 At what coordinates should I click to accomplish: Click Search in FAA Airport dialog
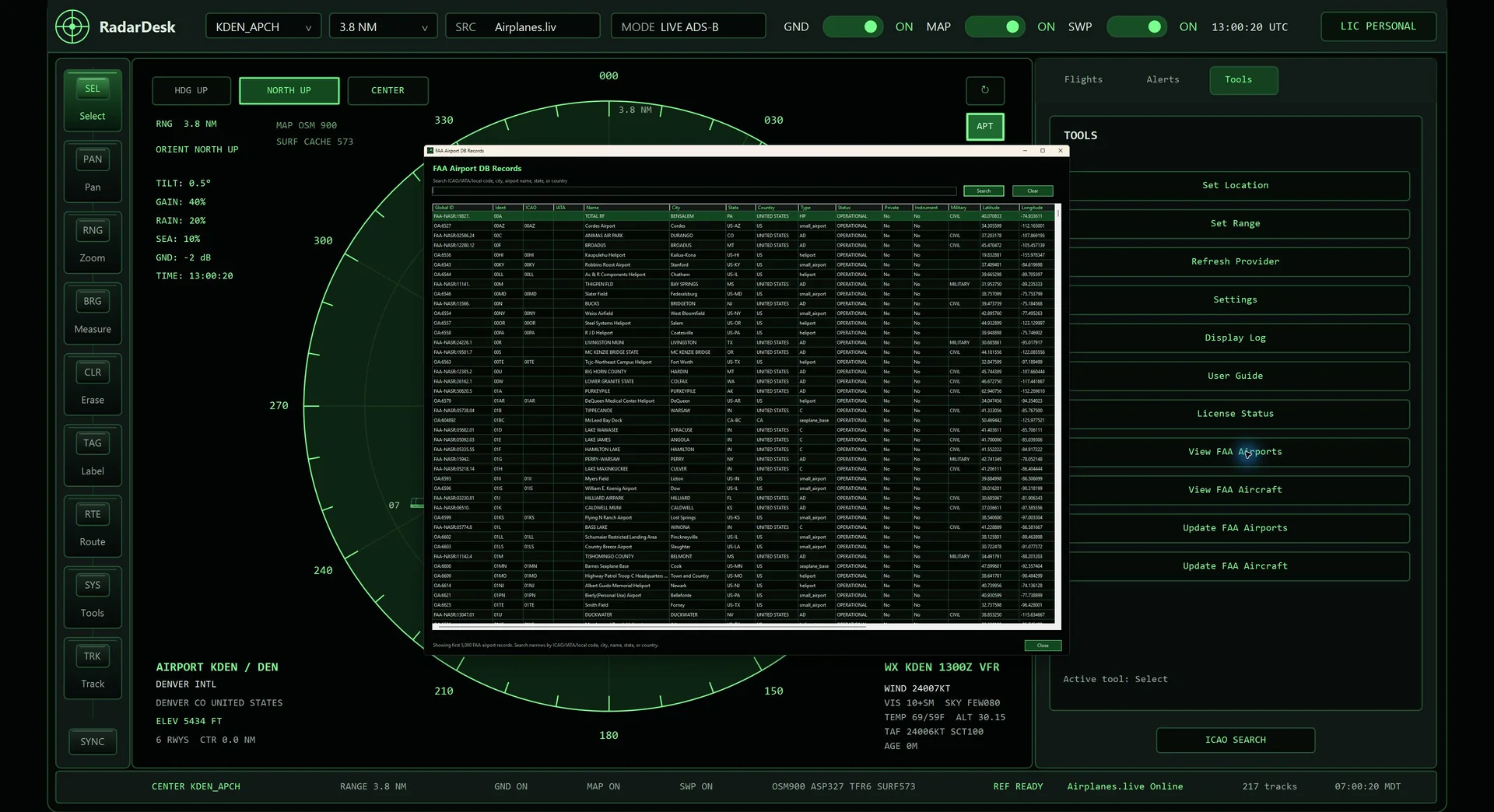[x=984, y=191]
